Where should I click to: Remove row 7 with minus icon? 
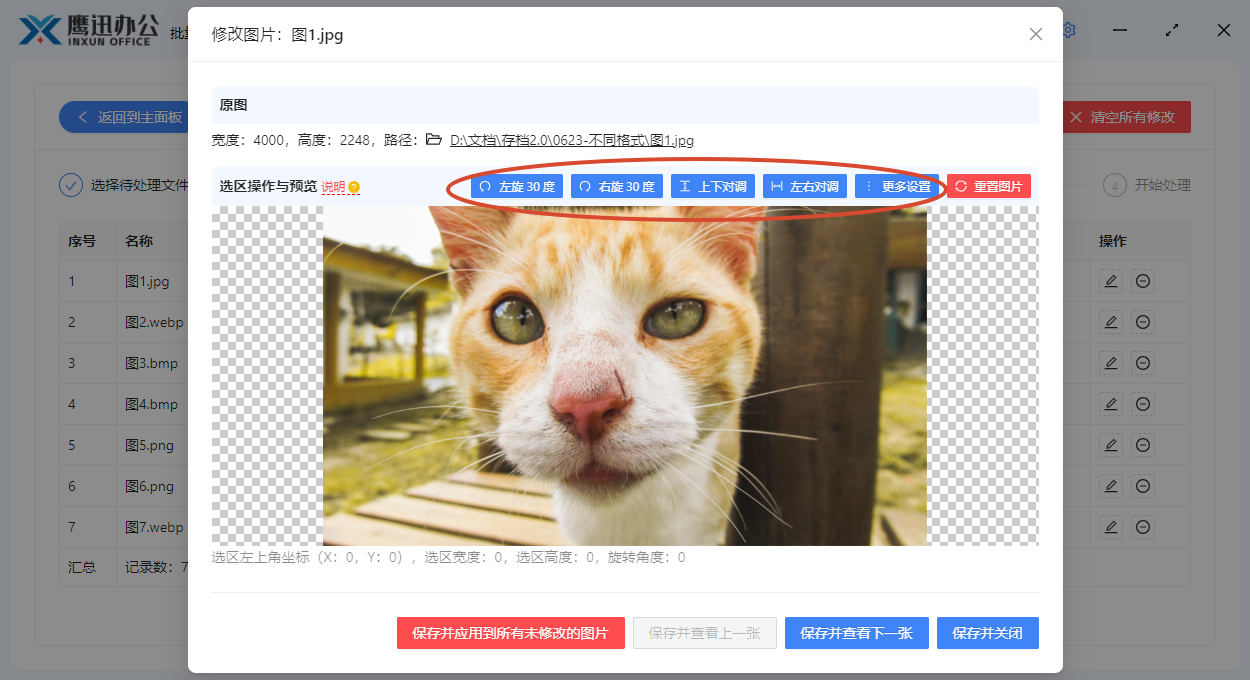(x=1143, y=527)
